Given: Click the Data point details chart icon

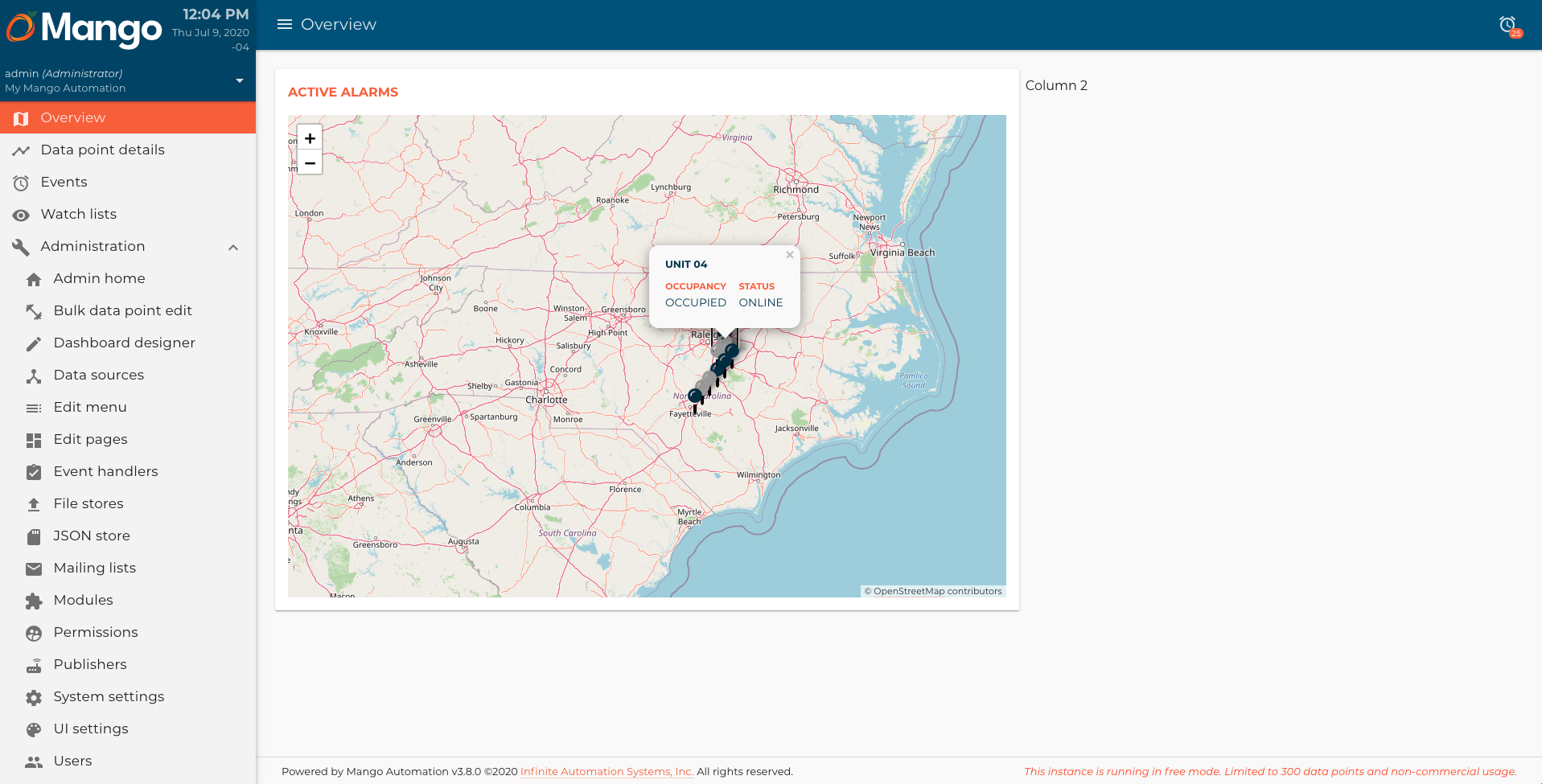Looking at the screenshot, I should (x=21, y=150).
